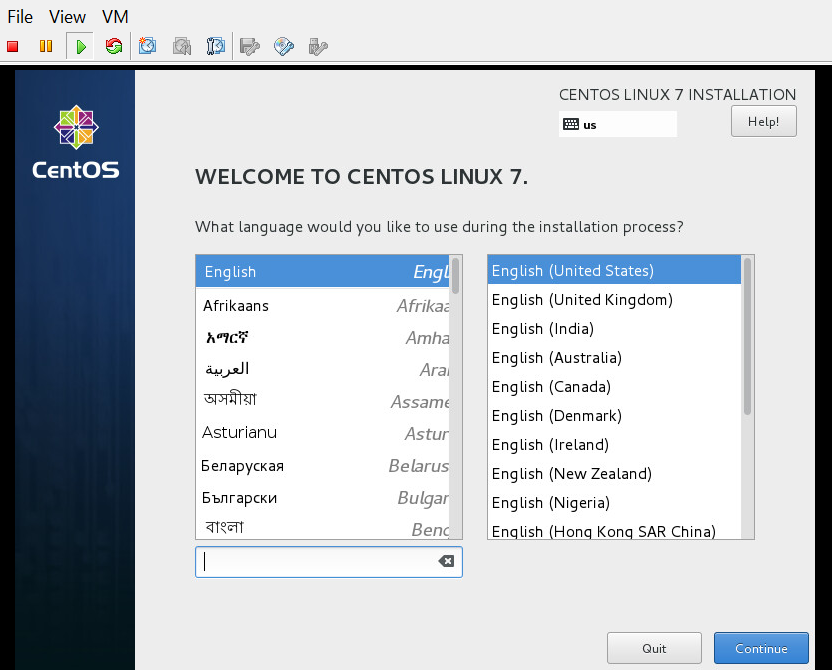Click the USB device settings icon
The height and width of the screenshot is (670, 832).
click(x=318, y=46)
